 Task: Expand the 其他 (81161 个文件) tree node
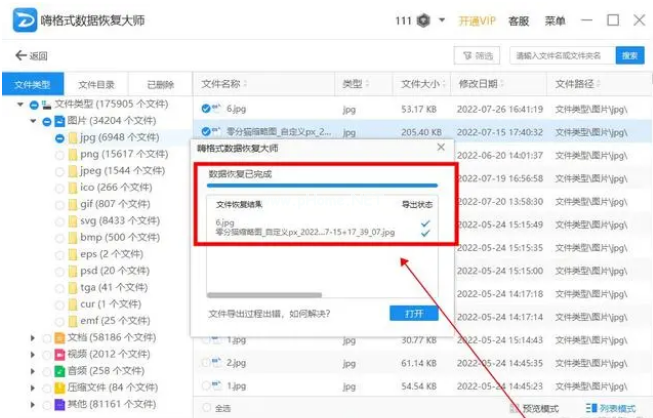[x=34, y=403]
